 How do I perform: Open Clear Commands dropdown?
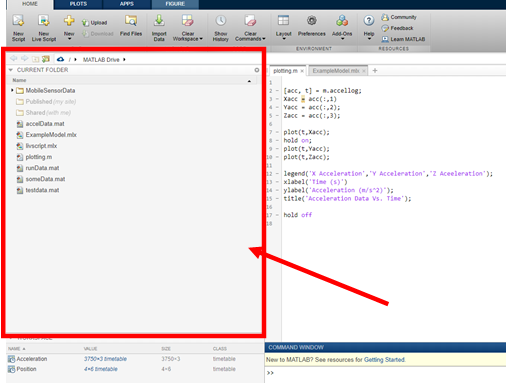(x=250, y=28)
